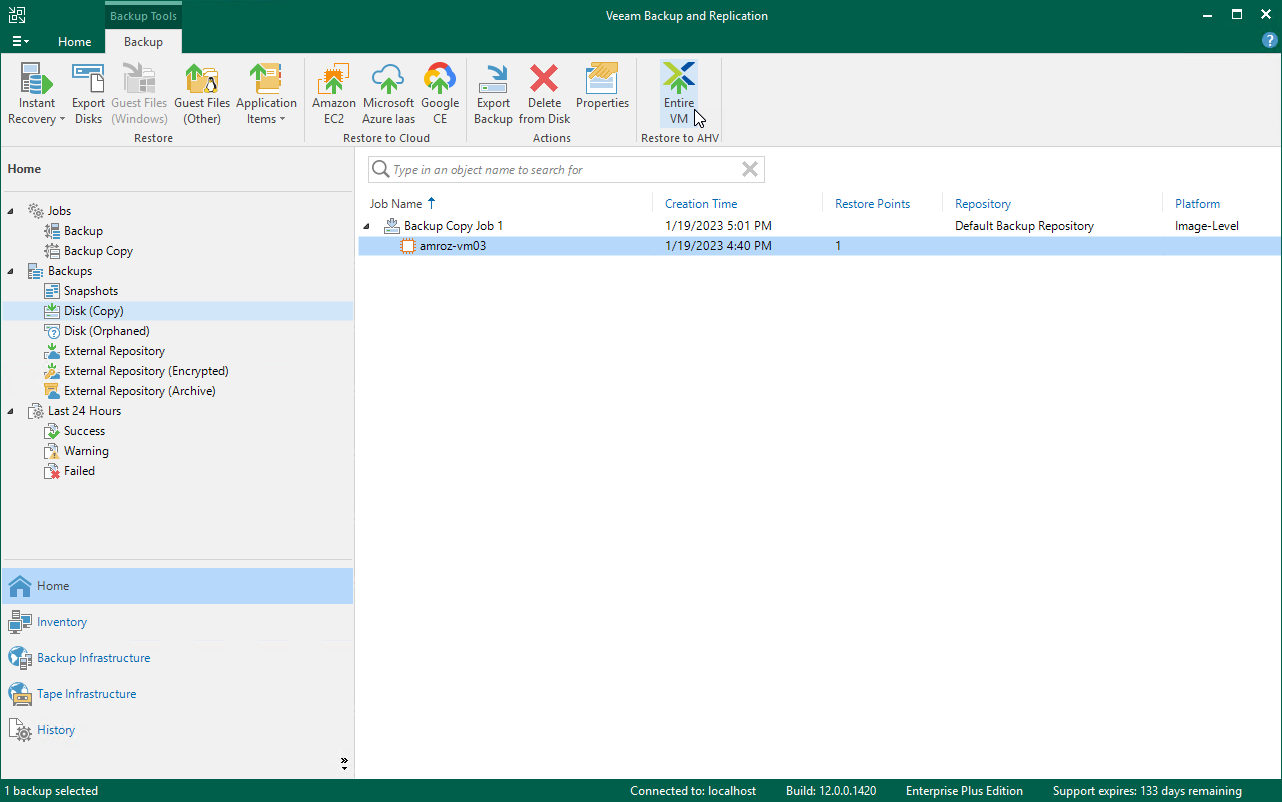
Task: Open Backup Copy jobs node
Action: 98,251
